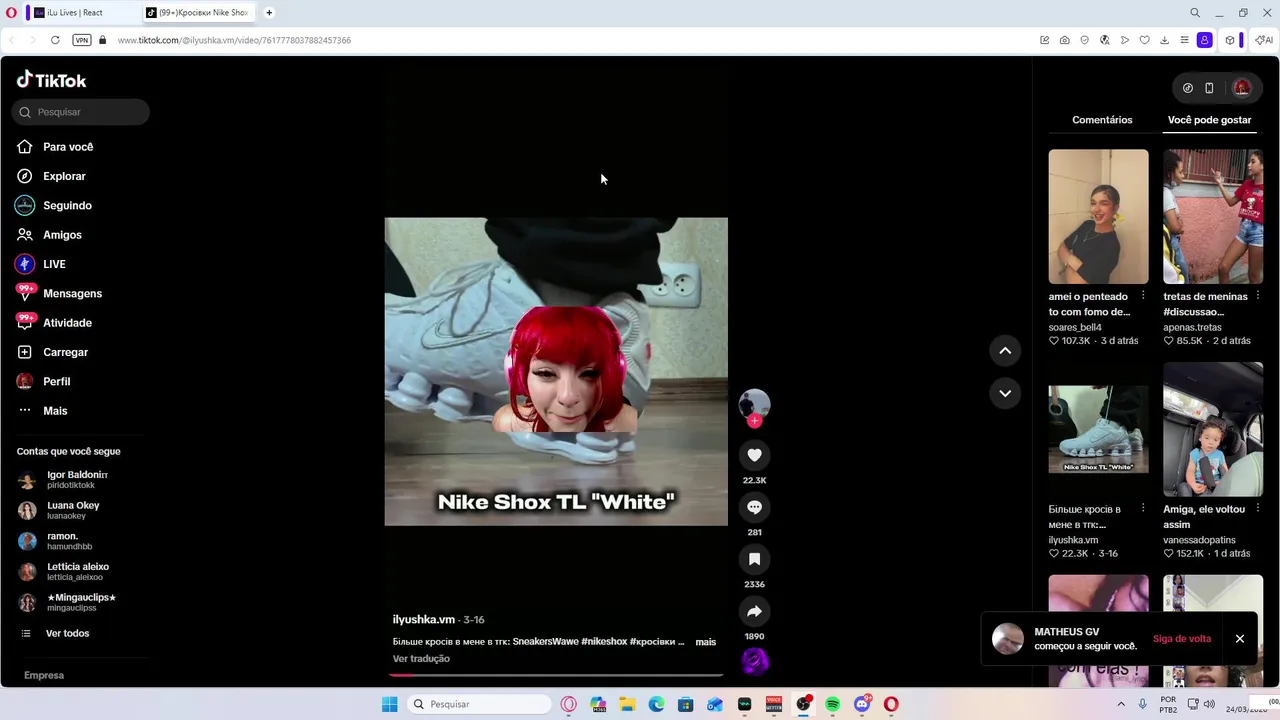Viewport: 1280px width, 720px height.
Task: Open the #nikeshox hashtag link
Action: (604, 642)
